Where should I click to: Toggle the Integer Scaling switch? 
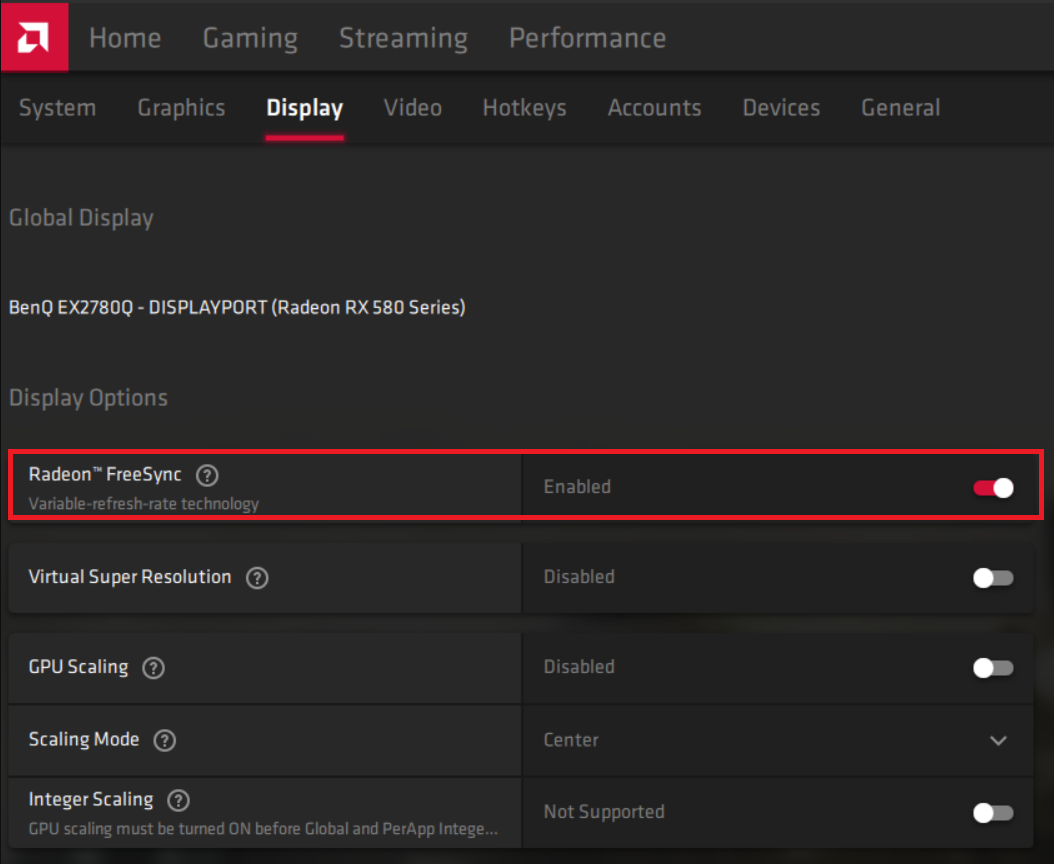pos(993,812)
